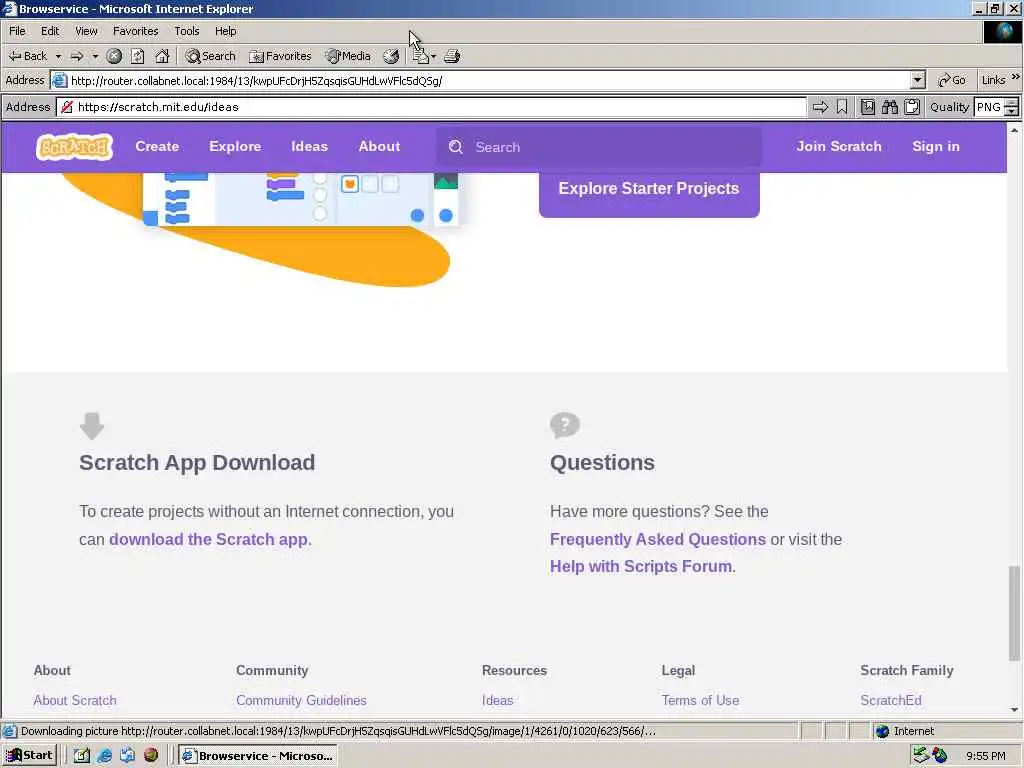Viewport: 1024px width, 768px height.
Task: Click the Ideas footer link under Resources
Action: coord(498,700)
